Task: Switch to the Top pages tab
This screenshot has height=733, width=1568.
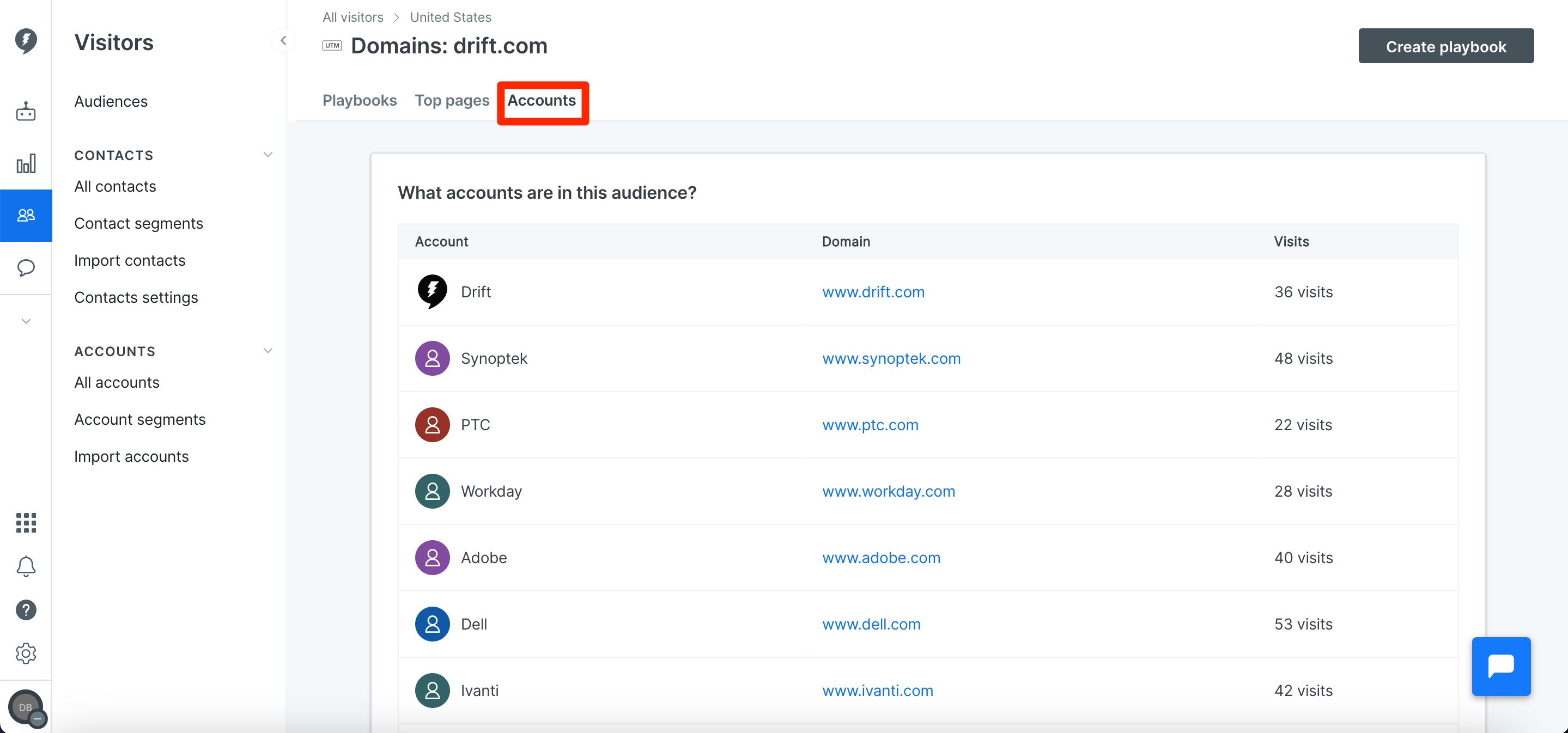Action: click(452, 100)
